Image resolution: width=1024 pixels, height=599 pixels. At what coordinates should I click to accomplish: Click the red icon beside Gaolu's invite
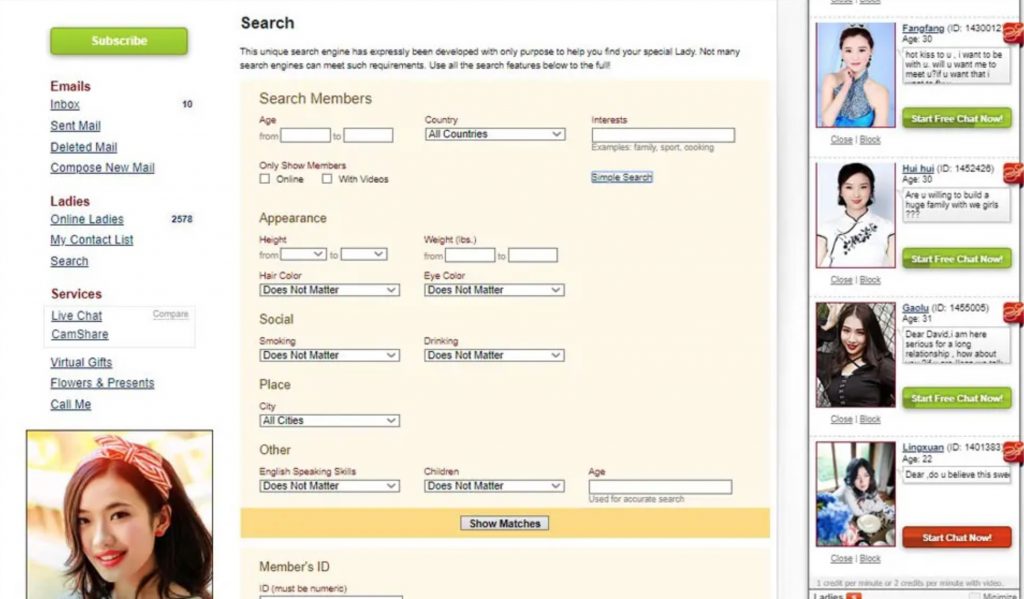point(1012,314)
